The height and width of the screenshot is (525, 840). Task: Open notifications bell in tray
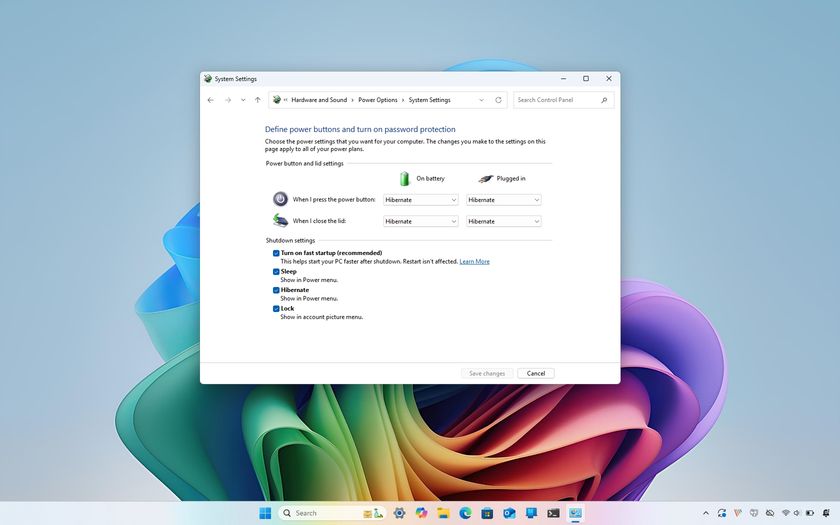(x=826, y=513)
